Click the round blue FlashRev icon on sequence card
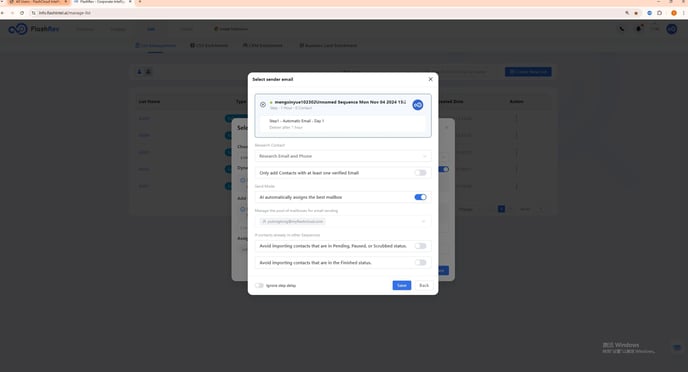The width and height of the screenshot is (688, 372). 418,105
